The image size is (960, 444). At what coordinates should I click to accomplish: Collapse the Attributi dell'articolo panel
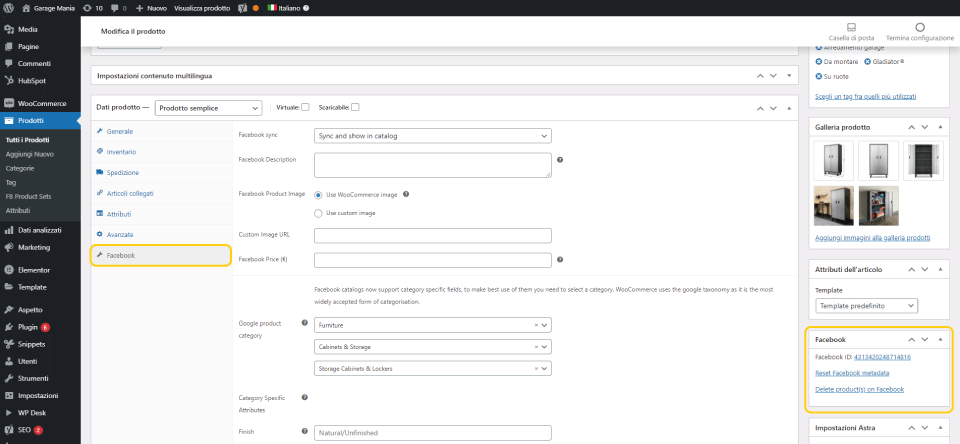940,269
